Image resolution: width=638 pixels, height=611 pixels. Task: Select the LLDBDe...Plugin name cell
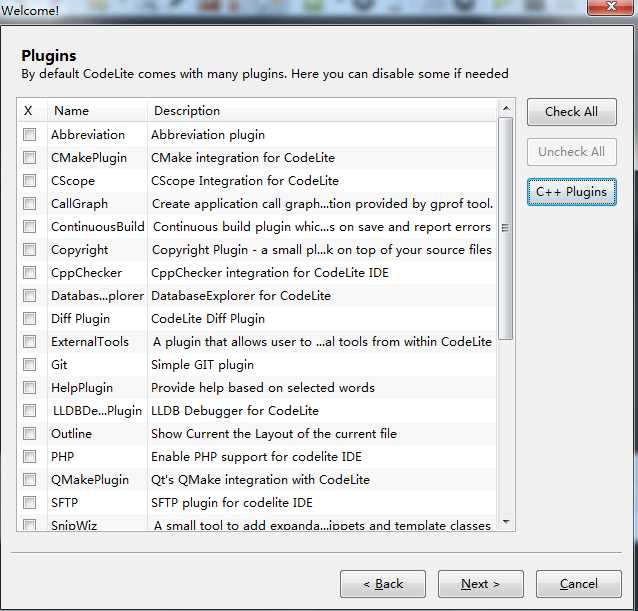97,411
